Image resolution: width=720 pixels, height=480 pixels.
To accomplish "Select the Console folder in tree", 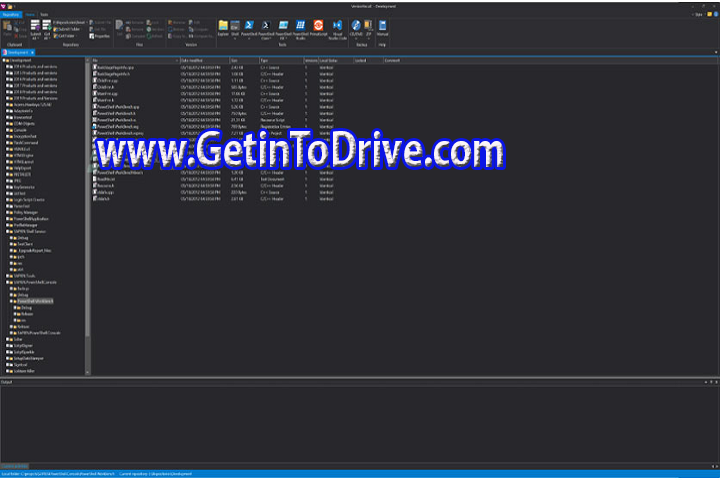I will (20, 130).
